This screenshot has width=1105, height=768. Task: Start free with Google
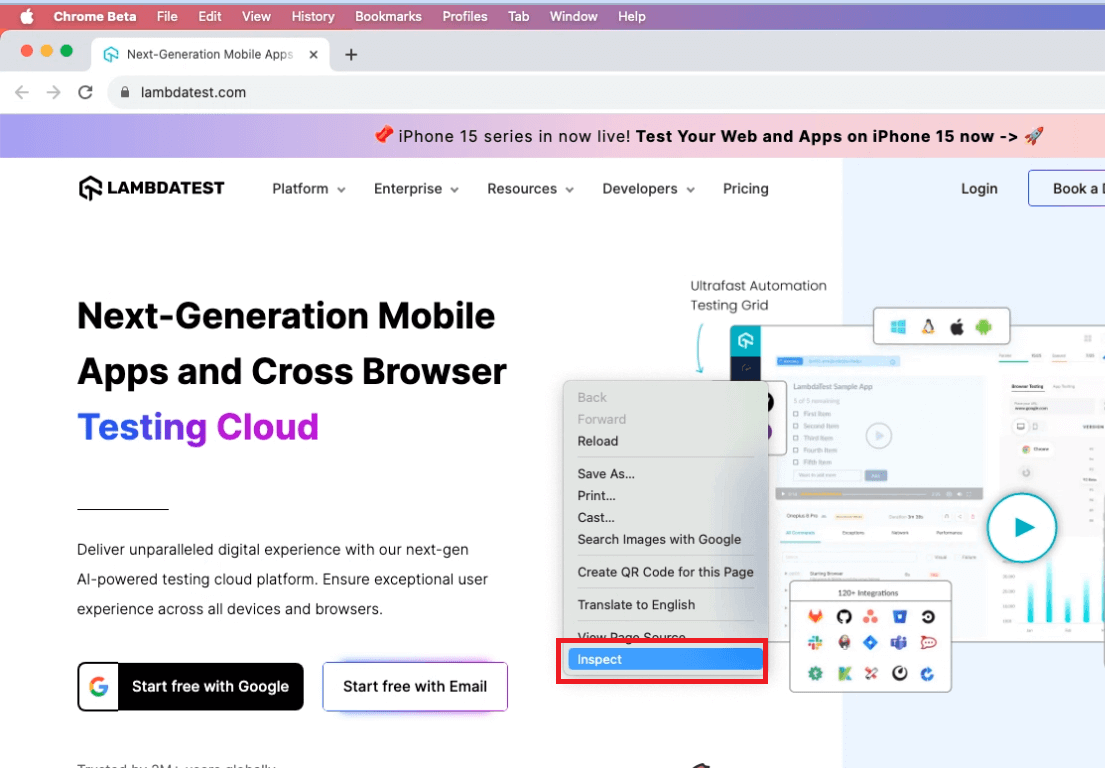tap(190, 686)
